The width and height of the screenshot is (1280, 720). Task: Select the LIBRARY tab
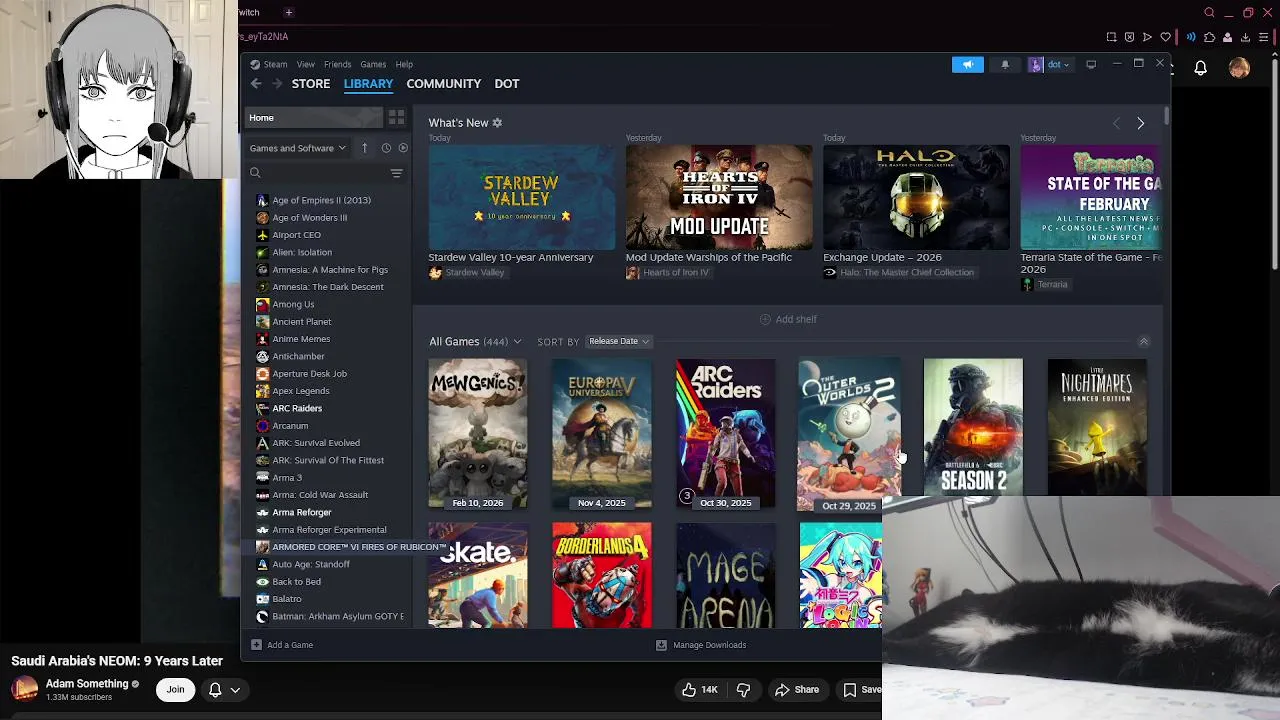coord(368,84)
